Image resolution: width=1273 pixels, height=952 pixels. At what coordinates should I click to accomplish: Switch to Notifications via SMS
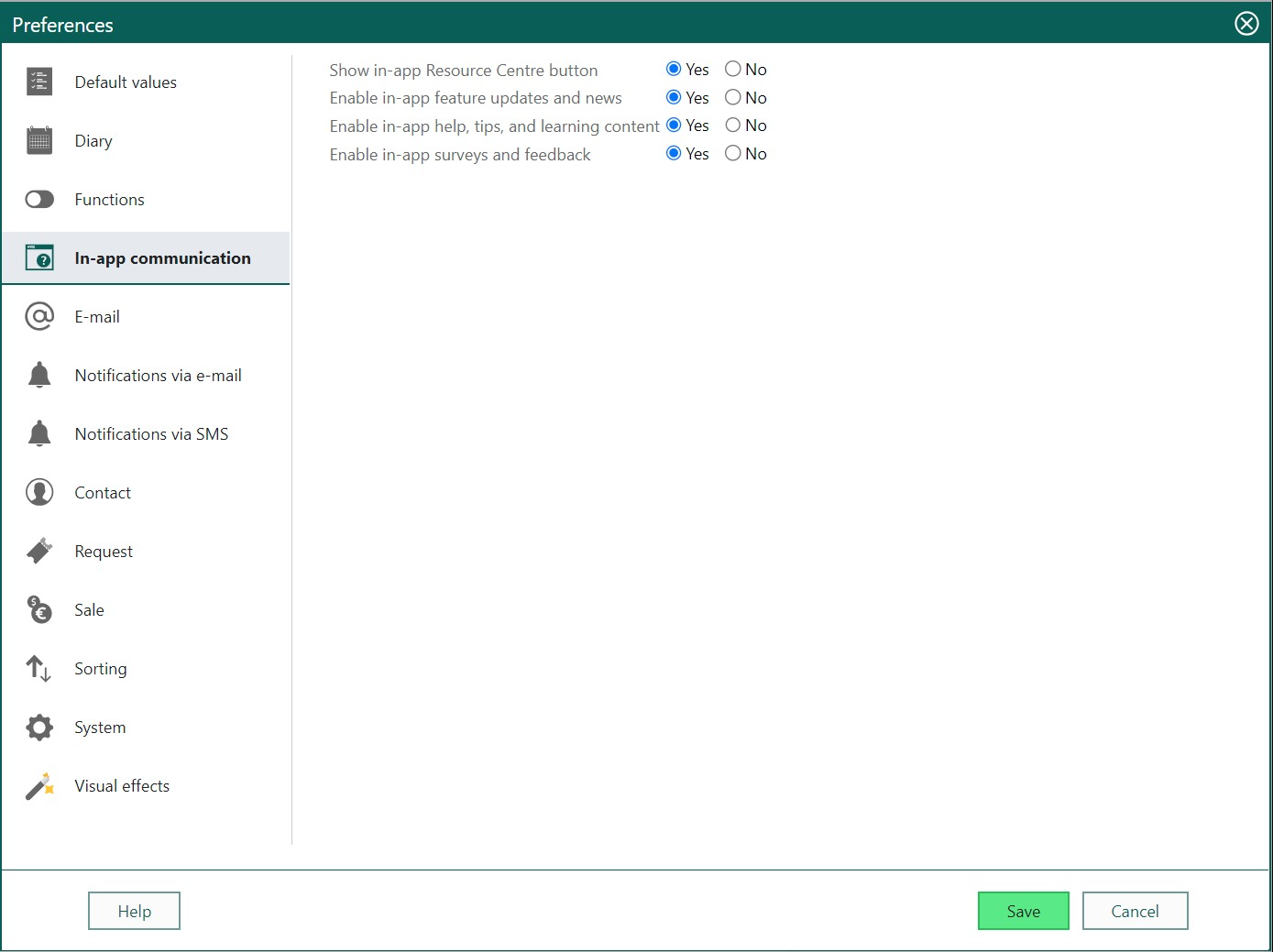(x=146, y=434)
